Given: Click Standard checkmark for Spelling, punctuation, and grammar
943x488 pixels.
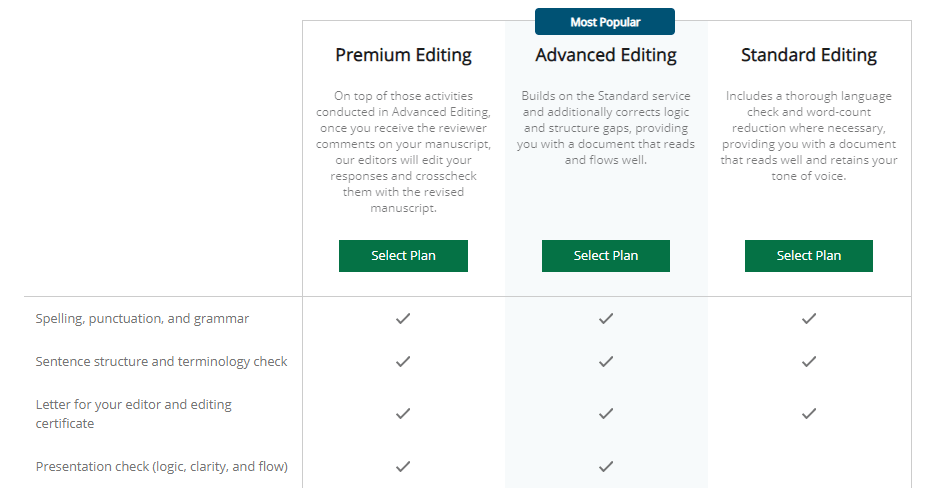Looking at the screenshot, I should click(x=809, y=319).
